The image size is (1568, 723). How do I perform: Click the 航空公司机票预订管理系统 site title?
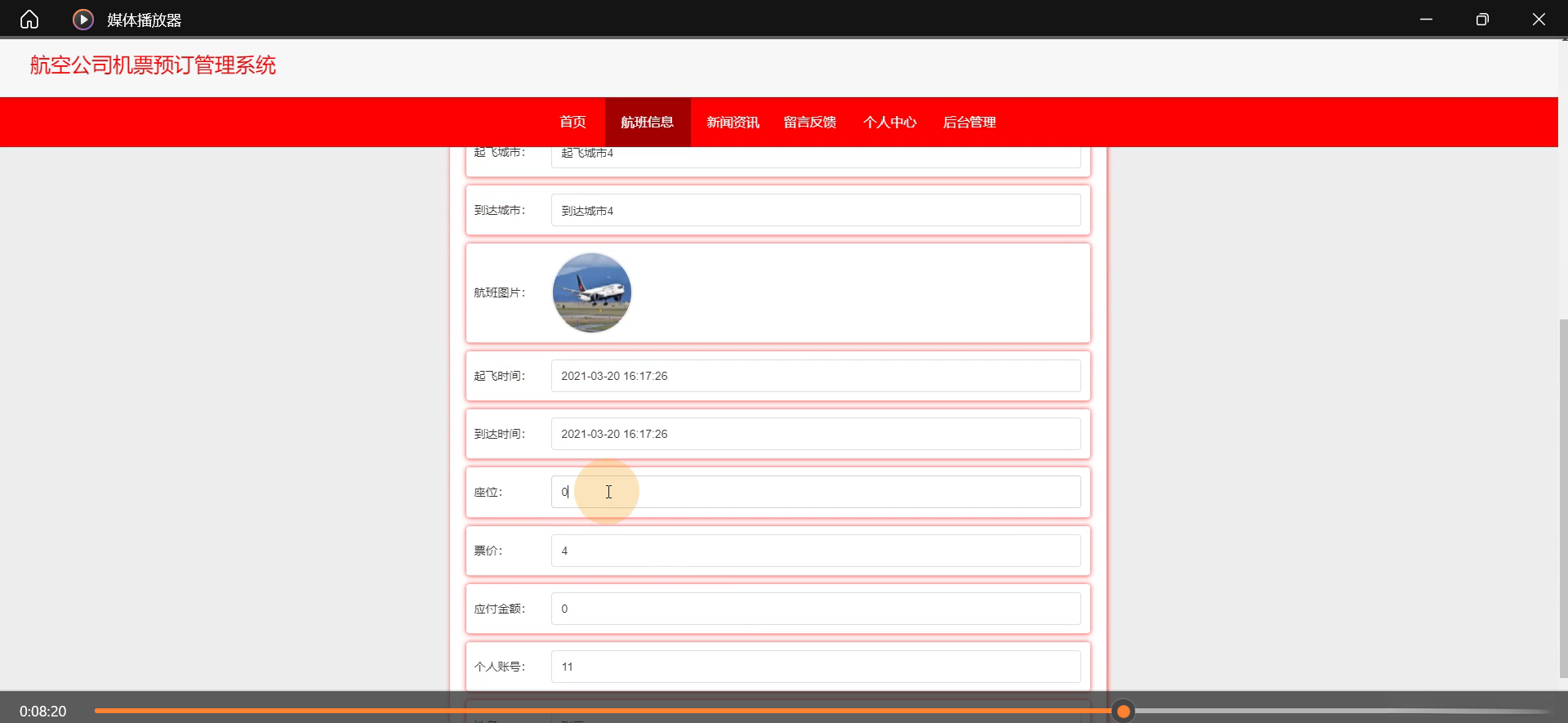pos(153,65)
